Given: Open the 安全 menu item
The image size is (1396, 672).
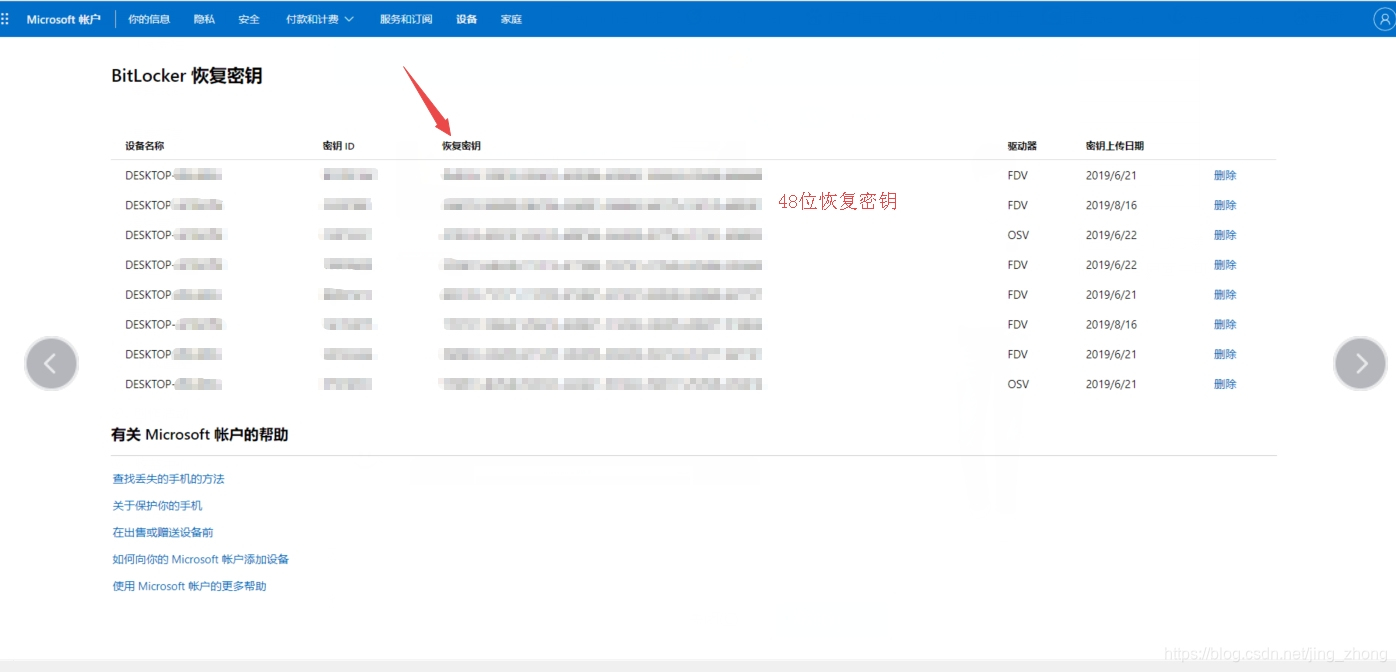Looking at the screenshot, I should pos(249,19).
